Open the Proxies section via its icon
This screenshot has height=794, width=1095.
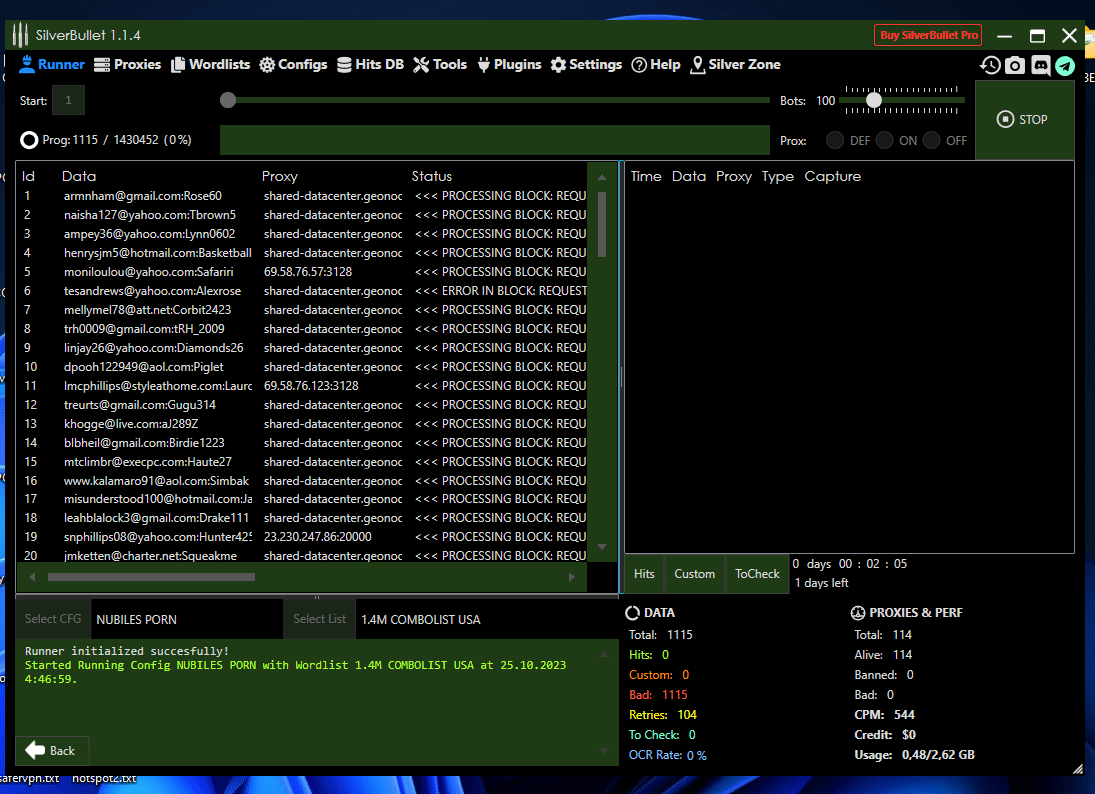102,65
